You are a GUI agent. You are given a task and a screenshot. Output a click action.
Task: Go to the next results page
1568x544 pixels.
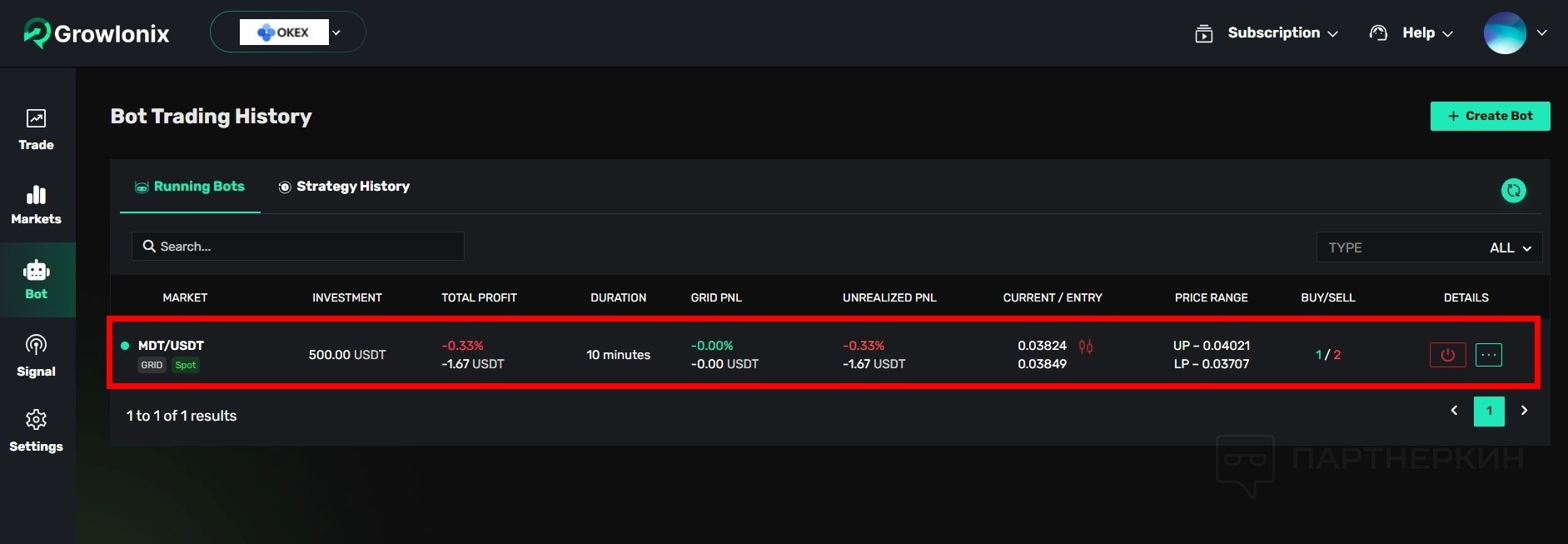coord(1524,411)
